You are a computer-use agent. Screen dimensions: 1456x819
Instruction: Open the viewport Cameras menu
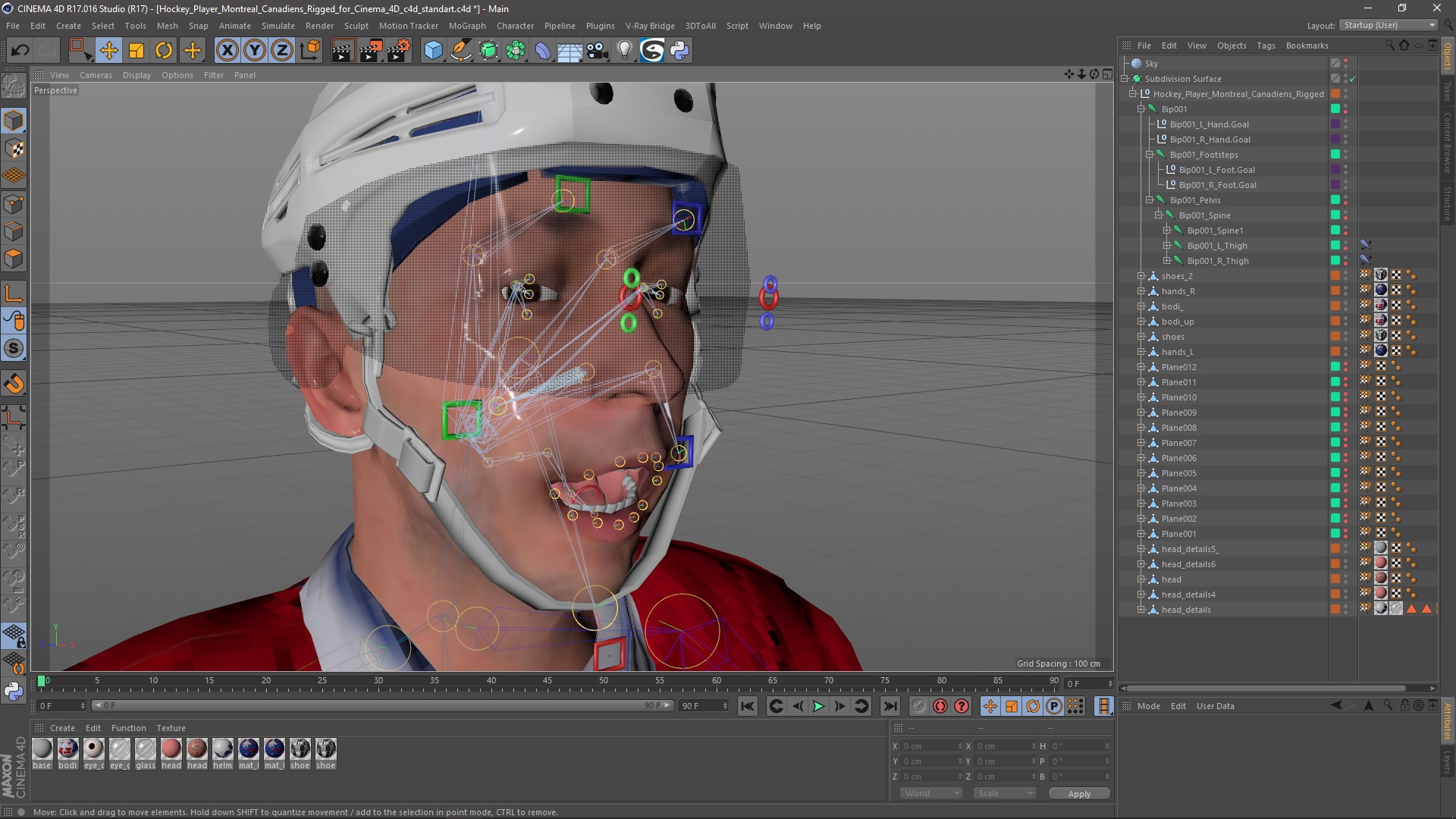tap(96, 75)
